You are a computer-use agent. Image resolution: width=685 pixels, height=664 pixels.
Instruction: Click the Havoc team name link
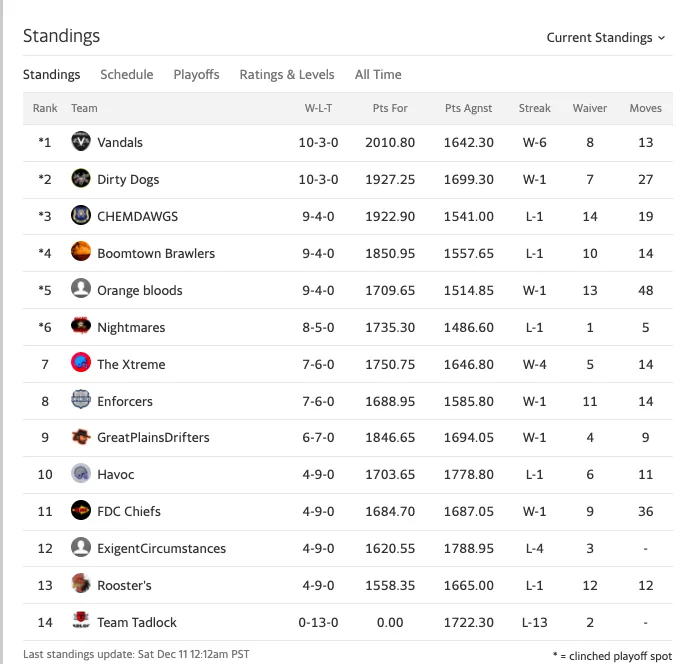[116, 474]
